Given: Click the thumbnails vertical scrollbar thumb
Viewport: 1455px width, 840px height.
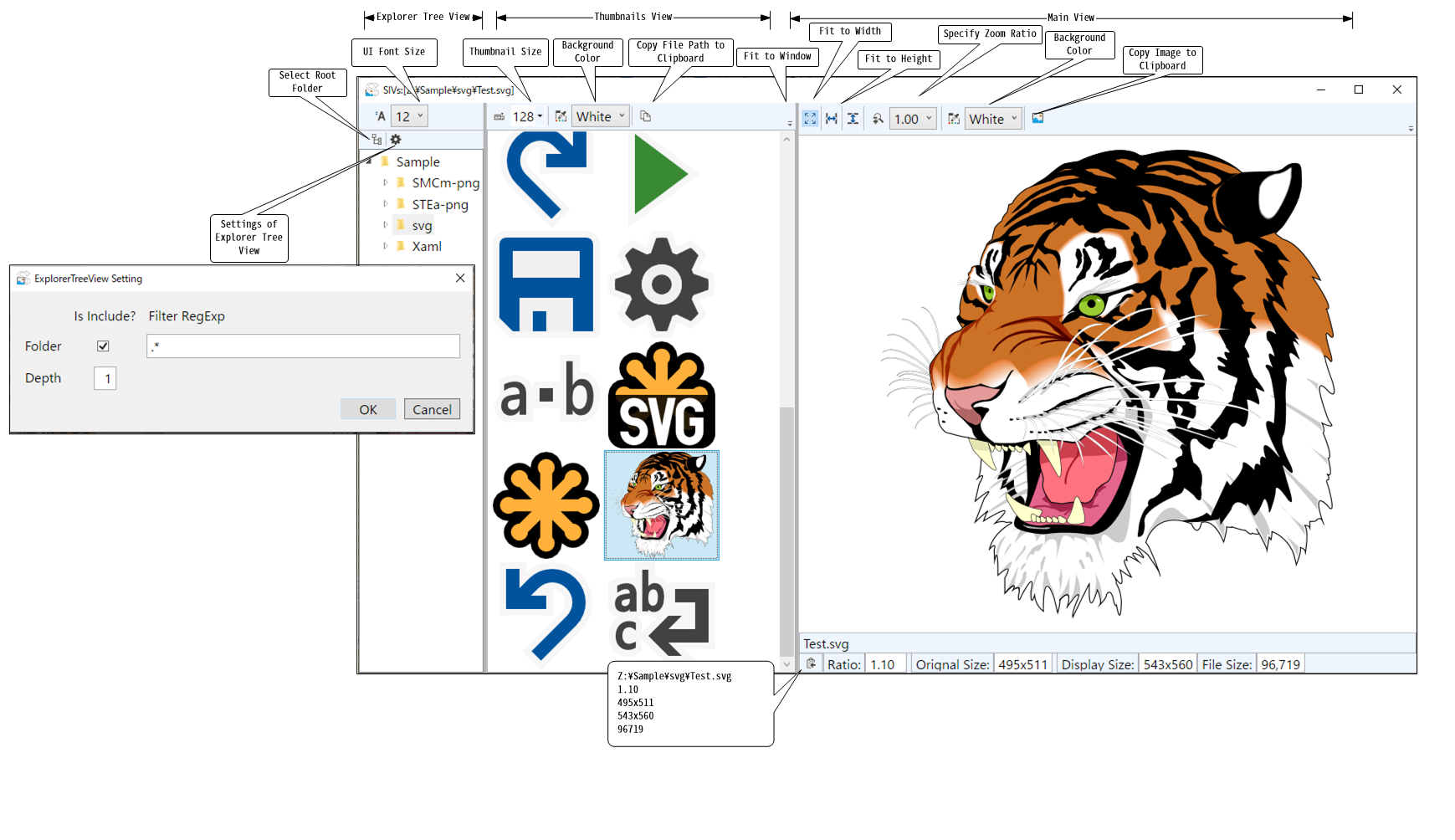Looking at the screenshot, I should (786, 532).
